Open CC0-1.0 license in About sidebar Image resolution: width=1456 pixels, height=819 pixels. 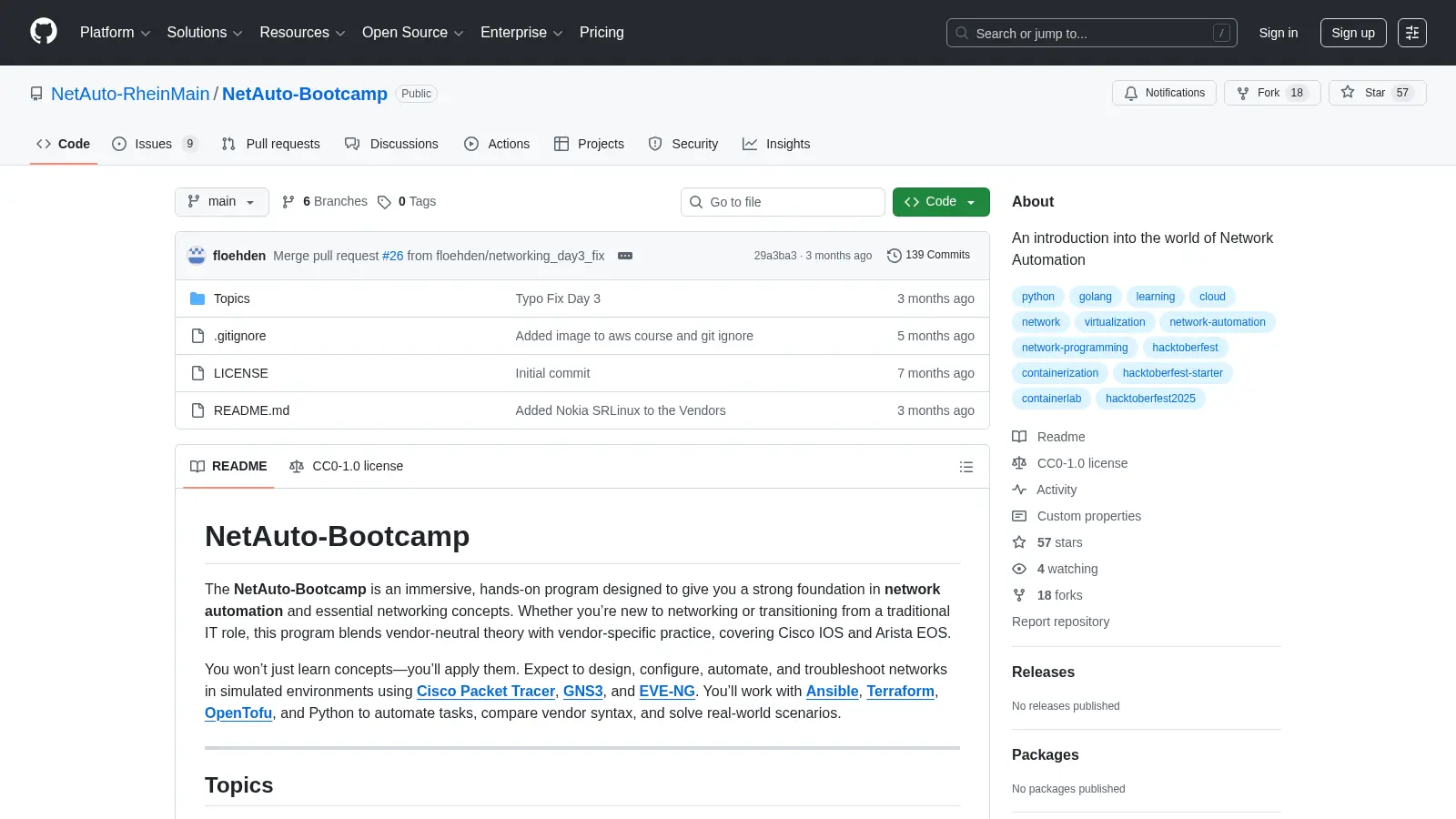1070,463
